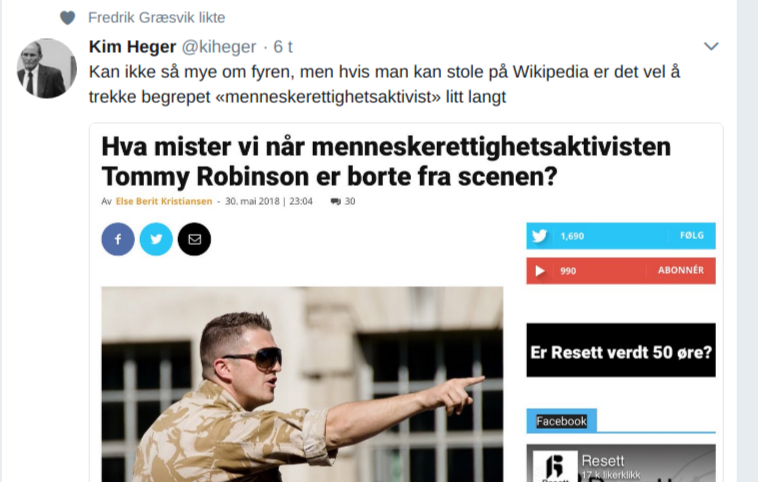The height and width of the screenshot is (482, 758).
Task: Click the Twitter bird follower icon
Action: (539, 236)
